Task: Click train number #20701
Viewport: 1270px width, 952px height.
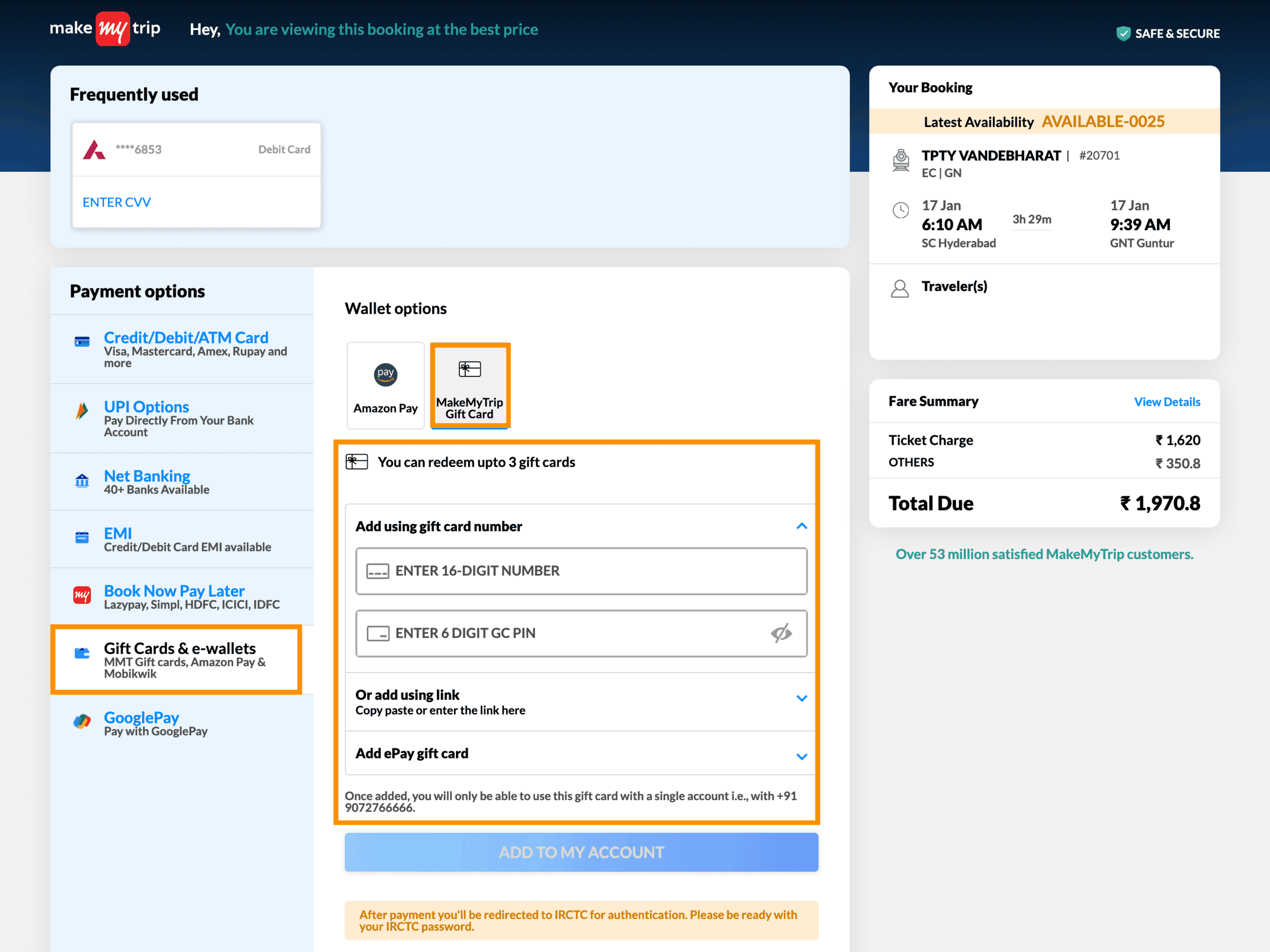Action: [x=1099, y=155]
